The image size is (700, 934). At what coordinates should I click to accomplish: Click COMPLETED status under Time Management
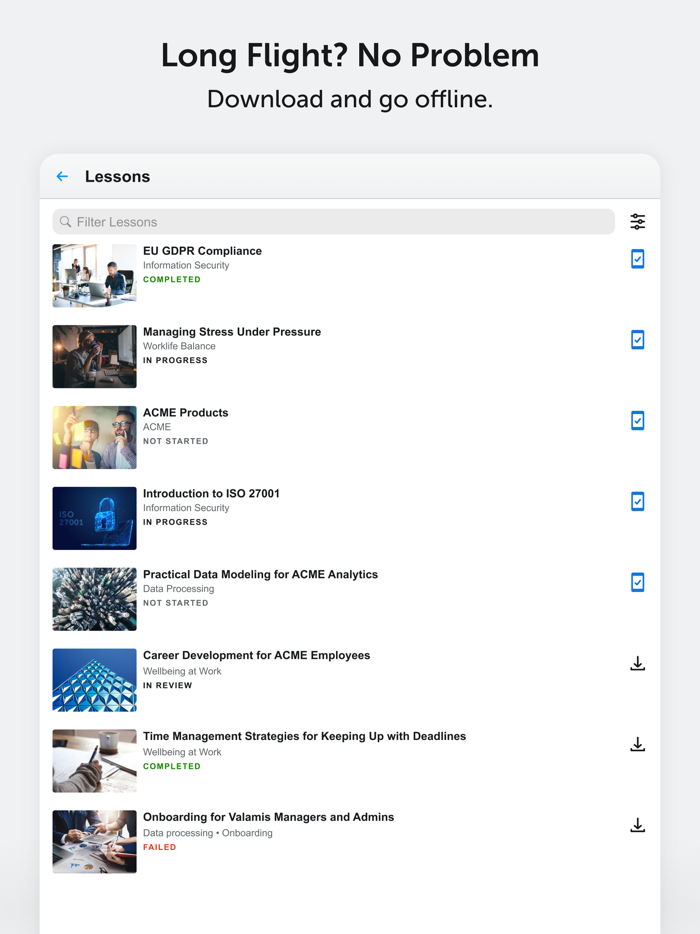click(172, 767)
